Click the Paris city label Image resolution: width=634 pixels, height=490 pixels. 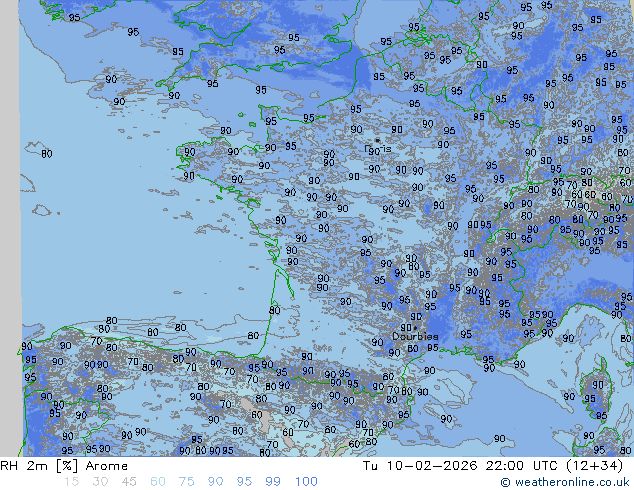pyautogui.click(x=378, y=149)
